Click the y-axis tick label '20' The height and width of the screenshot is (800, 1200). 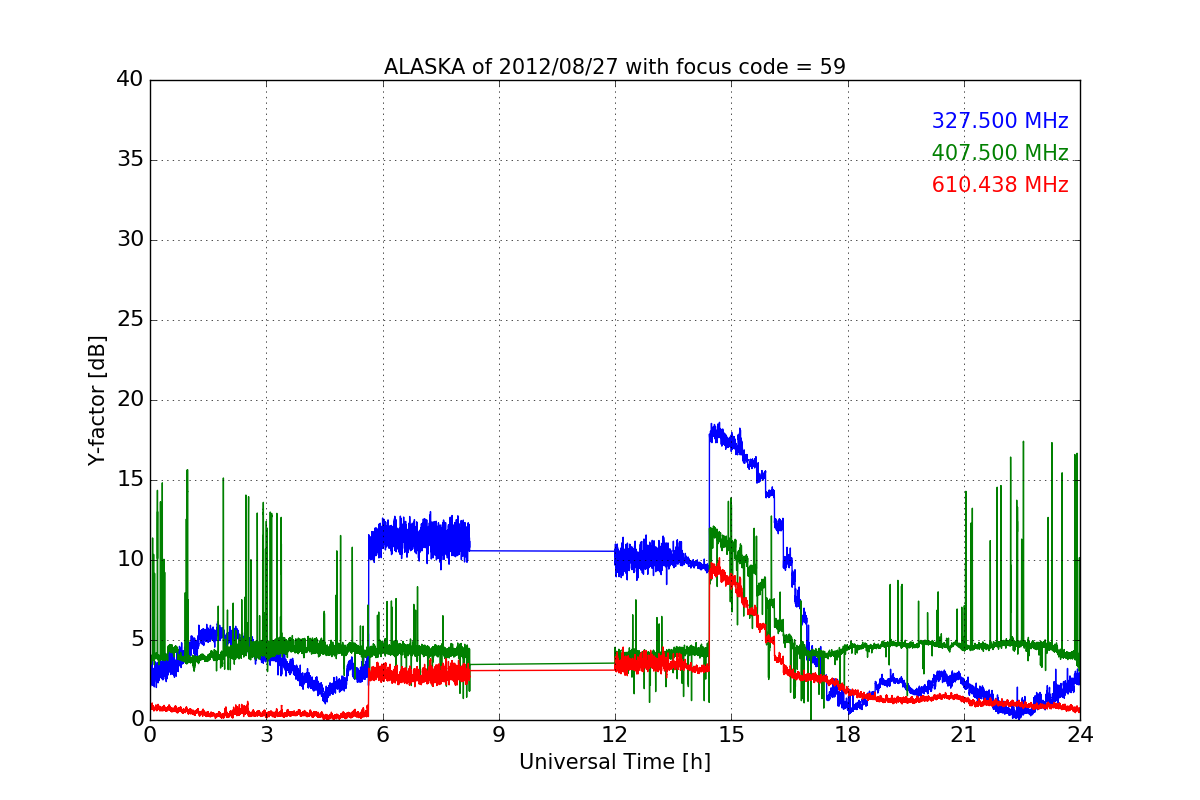pyautogui.click(x=130, y=400)
